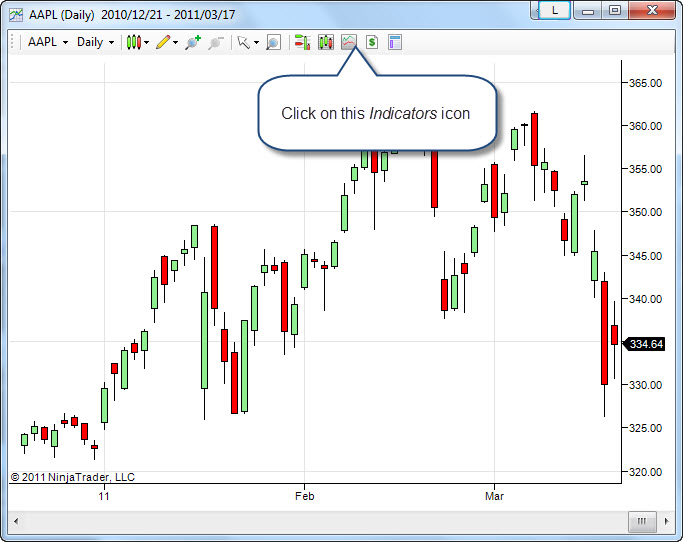683x542 pixels.
Task: Click the scrollbar right arrow
Action: tap(666, 521)
